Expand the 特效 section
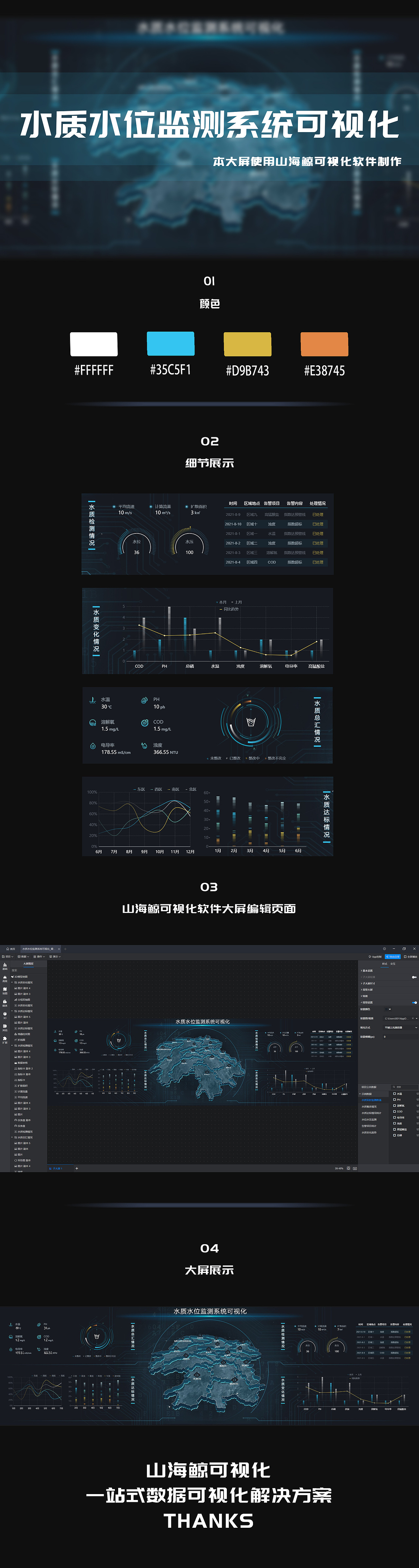The width and height of the screenshot is (419, 1568). coord(364,996)
